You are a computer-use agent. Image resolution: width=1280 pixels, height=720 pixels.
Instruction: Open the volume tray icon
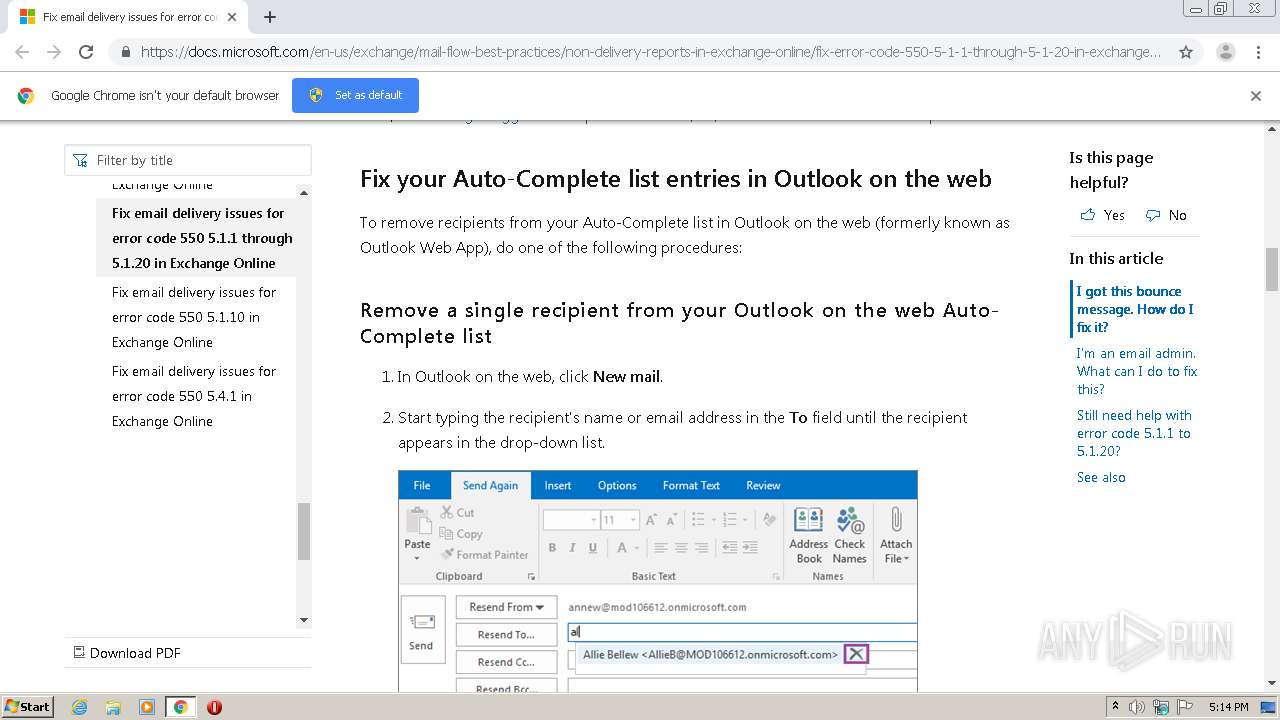point(1138,707)
